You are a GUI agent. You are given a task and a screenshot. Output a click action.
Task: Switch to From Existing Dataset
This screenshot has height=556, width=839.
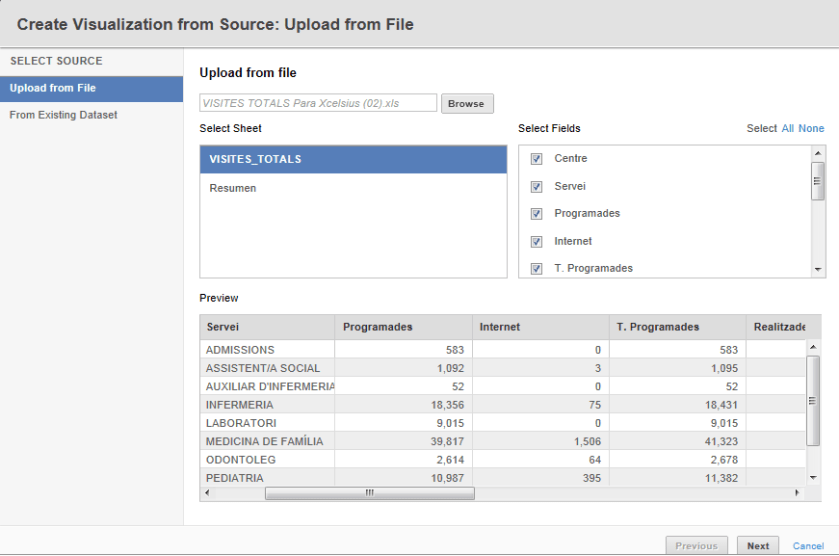click(63, 115)
